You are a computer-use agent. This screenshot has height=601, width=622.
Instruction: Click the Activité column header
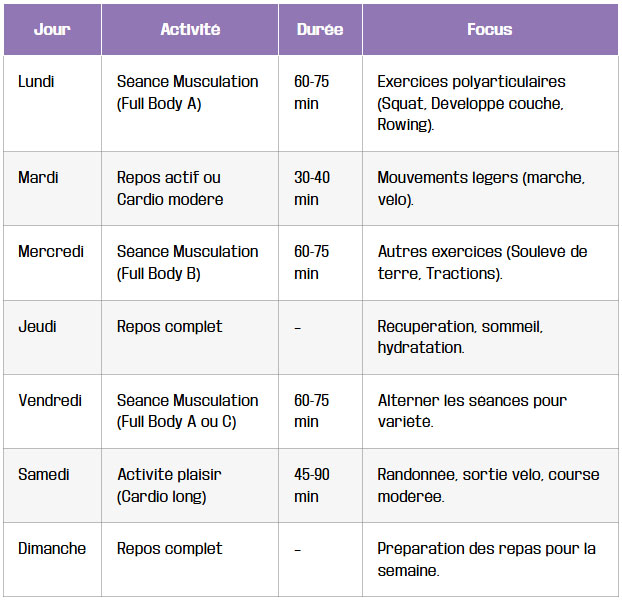190,30
